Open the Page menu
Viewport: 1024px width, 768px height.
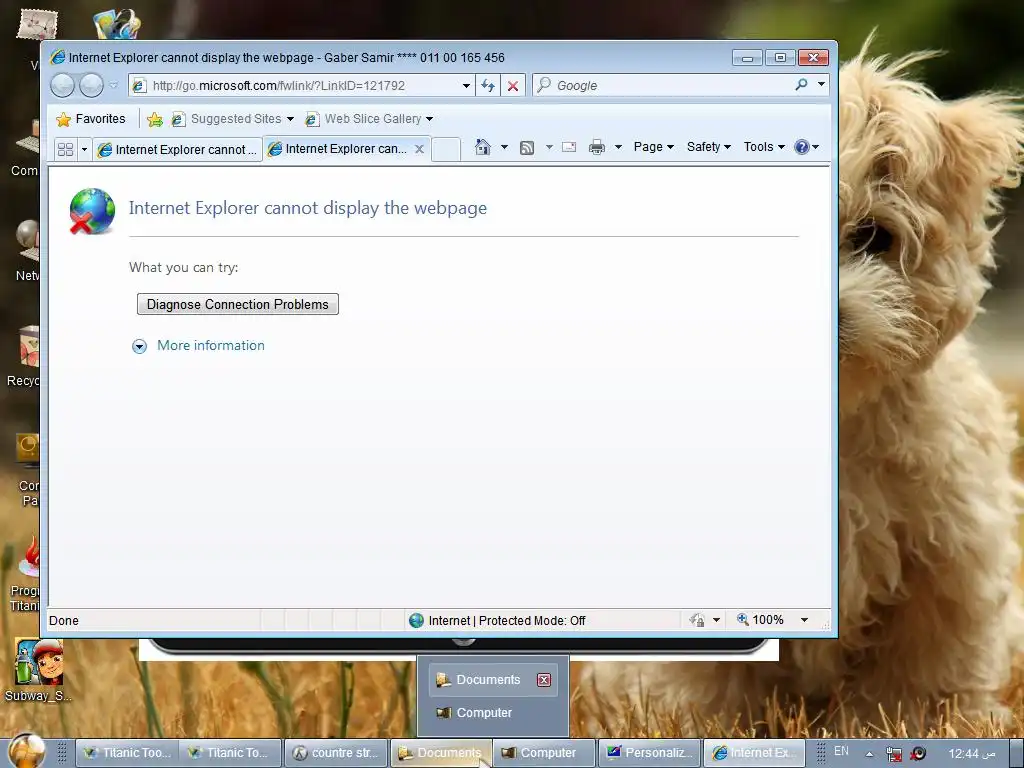653,147
